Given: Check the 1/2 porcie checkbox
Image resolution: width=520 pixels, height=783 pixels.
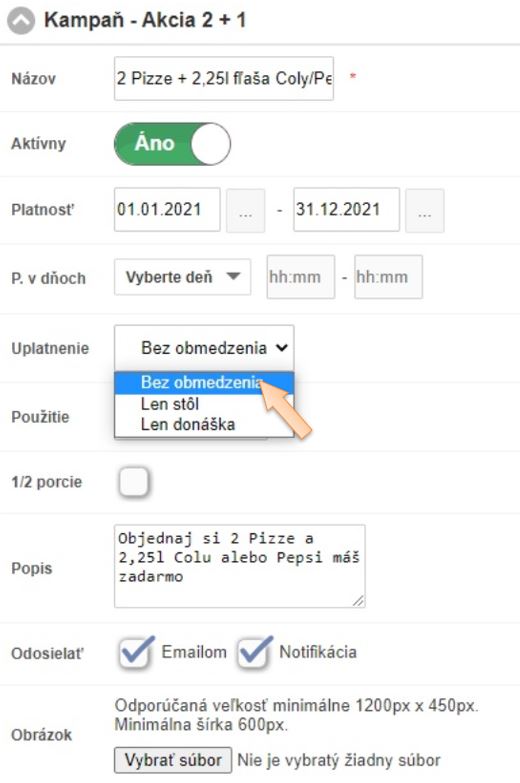Looking at the screenshot, I should click(x=134, y=482).
